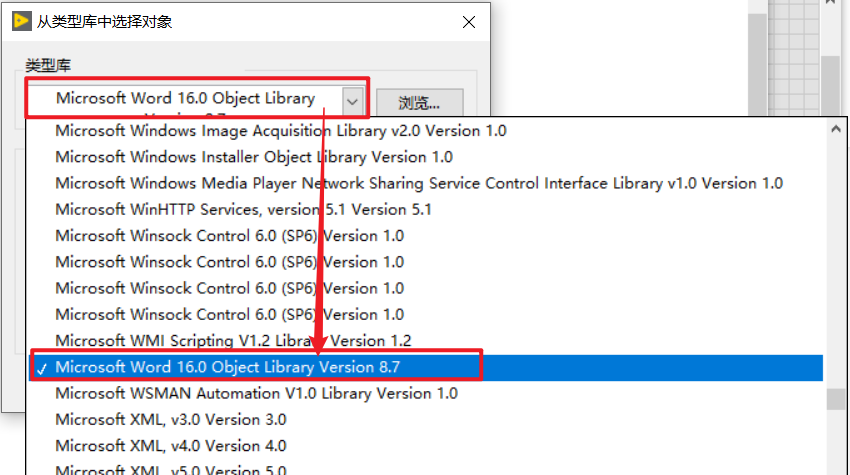Select Microsoft Windows Installer Object Library
The height and width of the screenshot is (475, 850).
coord(254,157)
